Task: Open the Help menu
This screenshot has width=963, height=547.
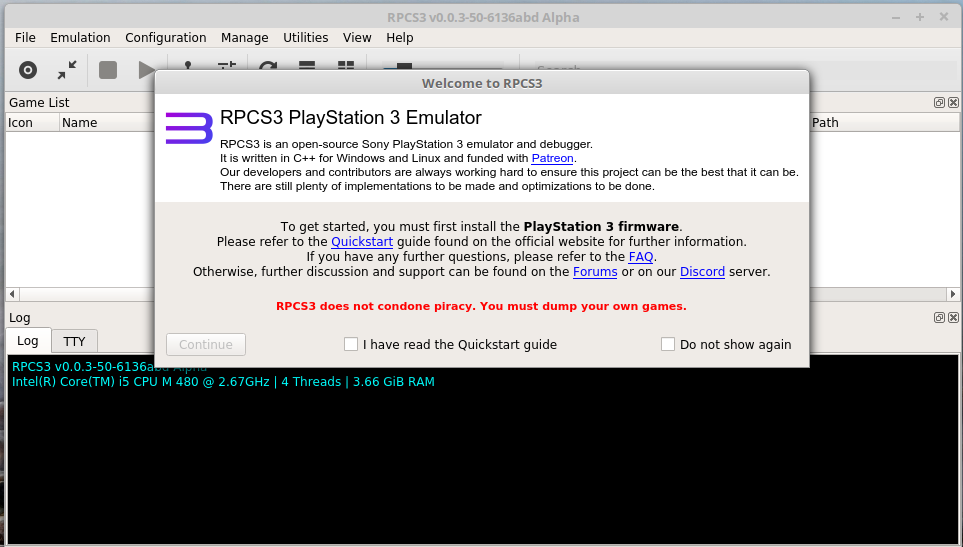Action: 399,37
